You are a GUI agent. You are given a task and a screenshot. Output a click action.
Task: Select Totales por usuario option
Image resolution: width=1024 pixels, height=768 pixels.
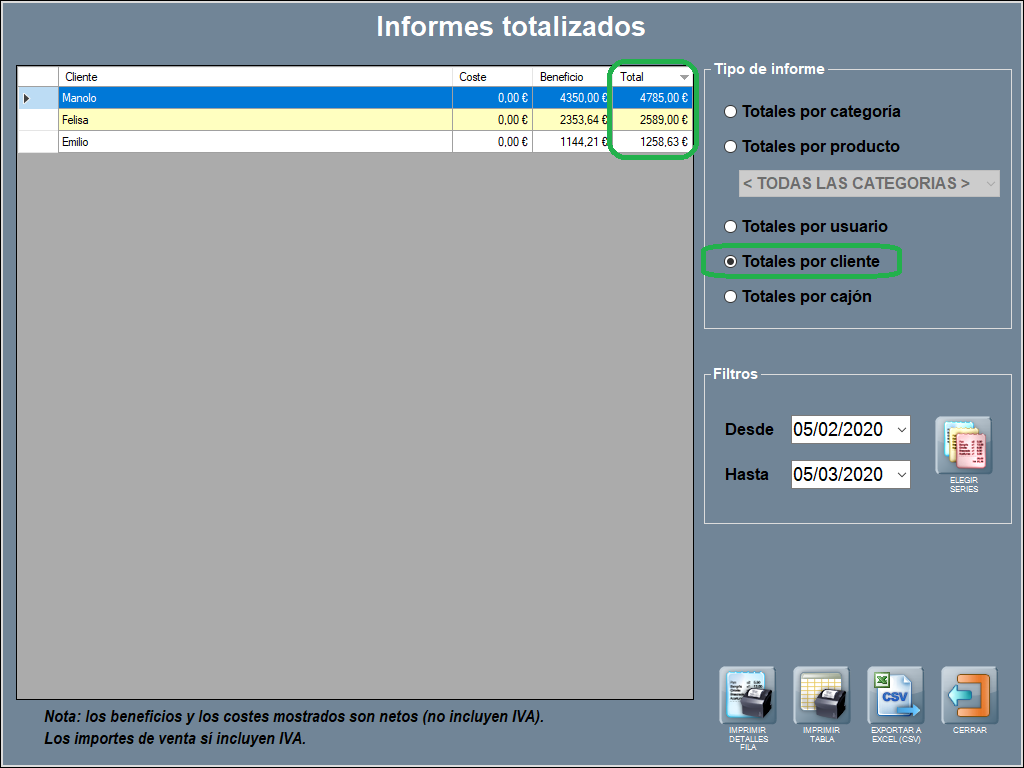(731, 227)
